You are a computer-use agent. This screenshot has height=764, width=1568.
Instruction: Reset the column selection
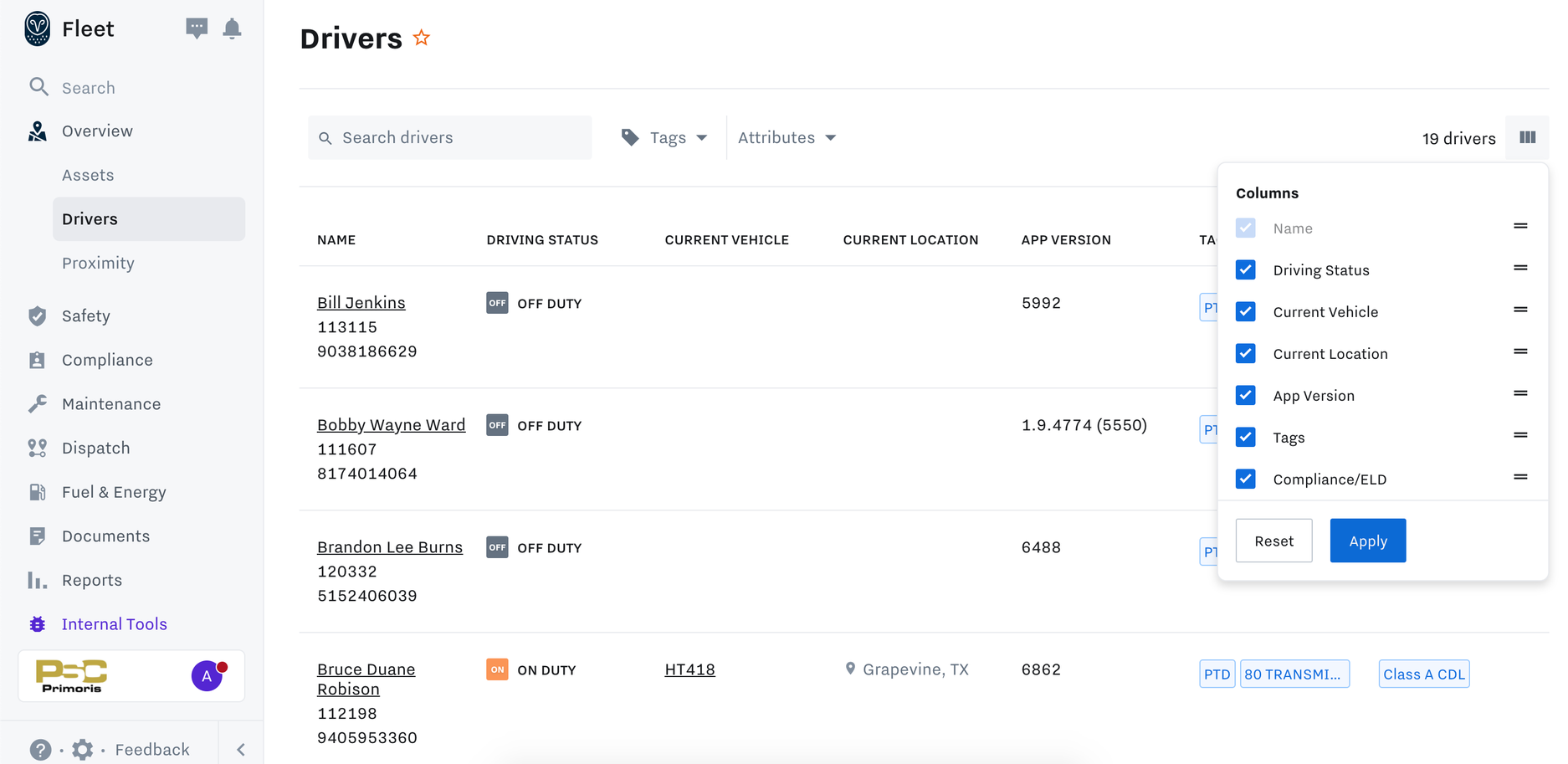click(1273, 541)
